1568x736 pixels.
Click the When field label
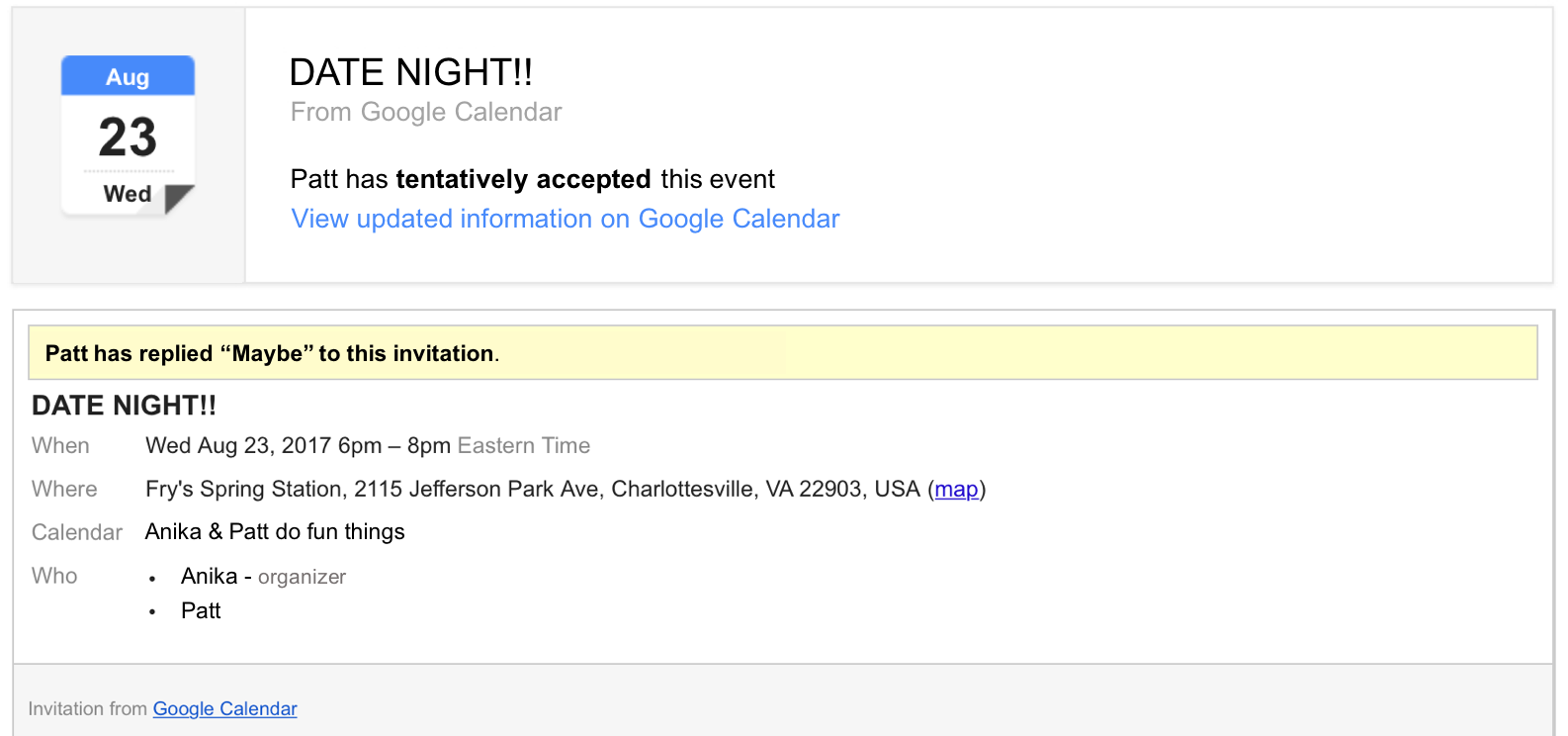pyautogui.click(x=60, y=445)
